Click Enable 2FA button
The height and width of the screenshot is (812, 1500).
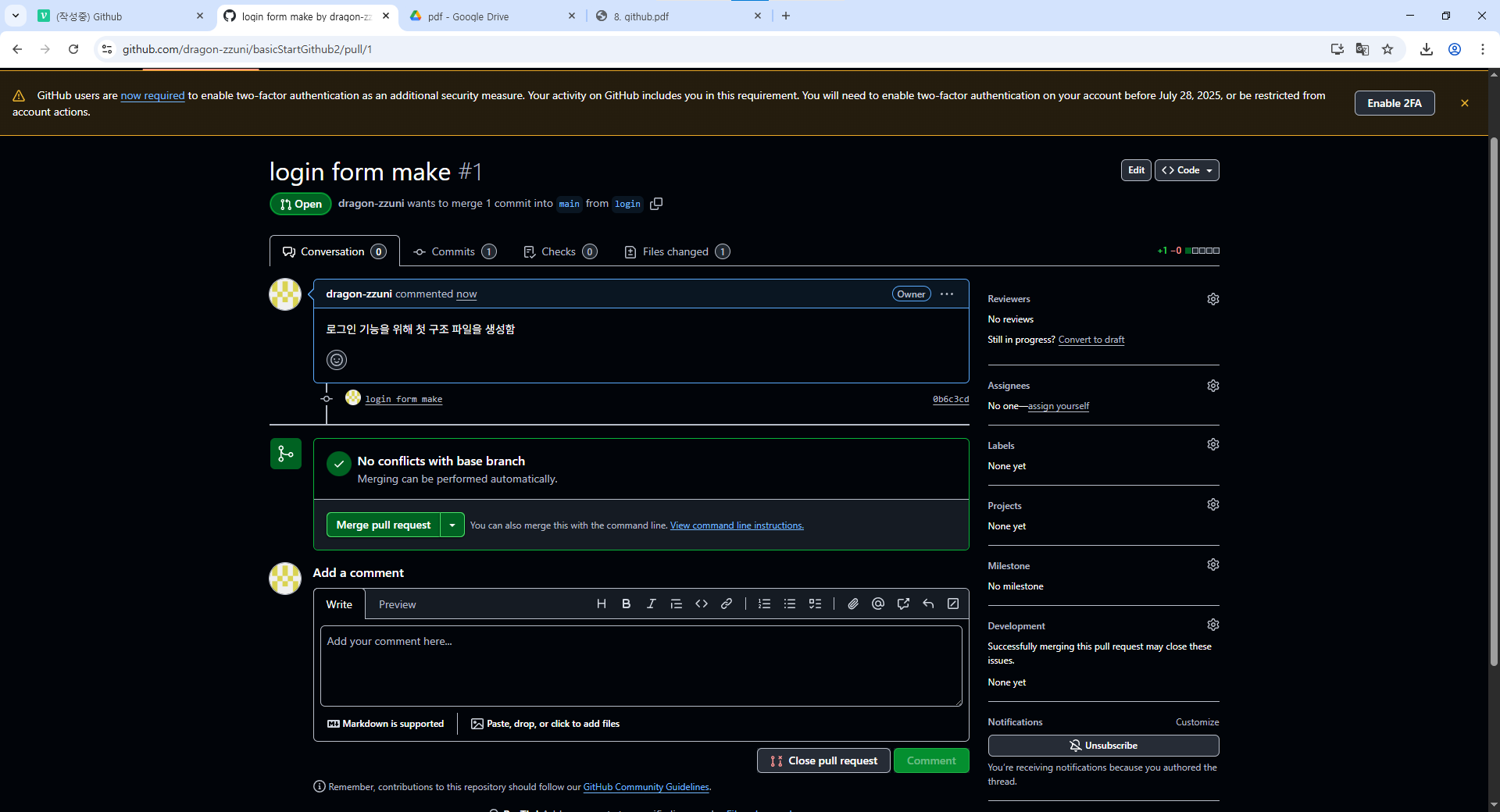(x=1395, y=103)
